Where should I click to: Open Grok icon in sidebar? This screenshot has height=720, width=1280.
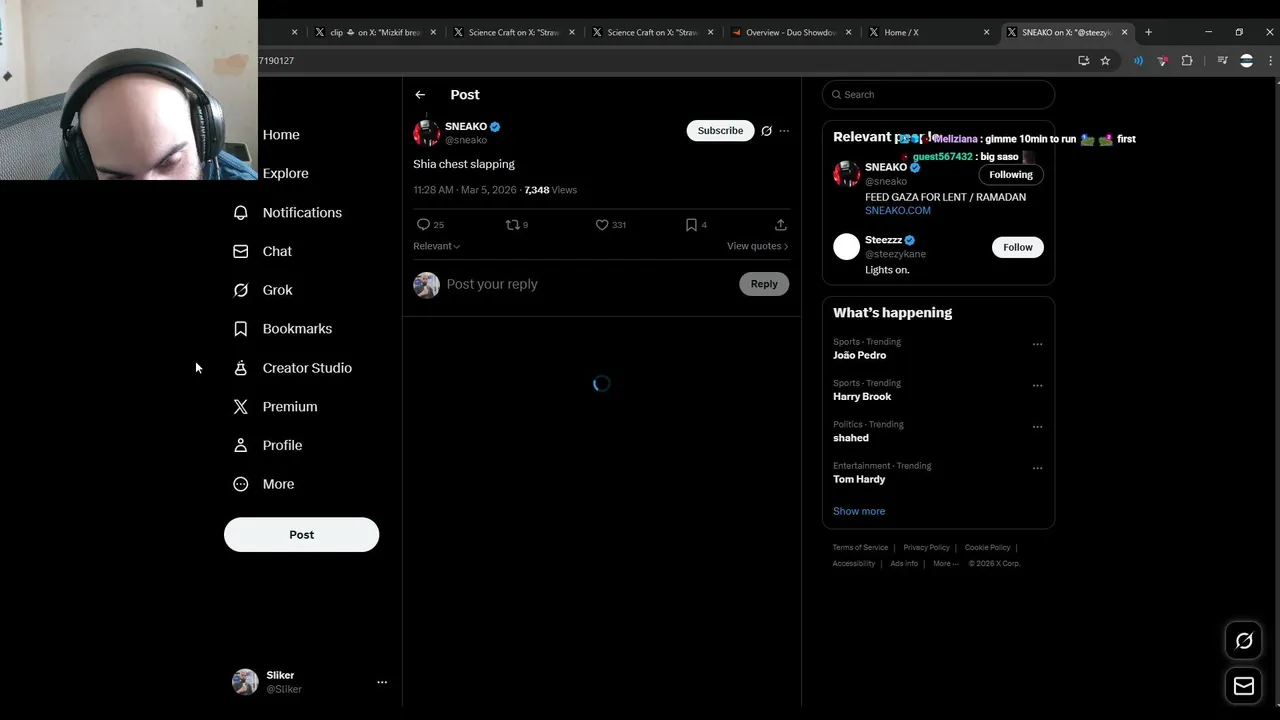coord(240,290)
